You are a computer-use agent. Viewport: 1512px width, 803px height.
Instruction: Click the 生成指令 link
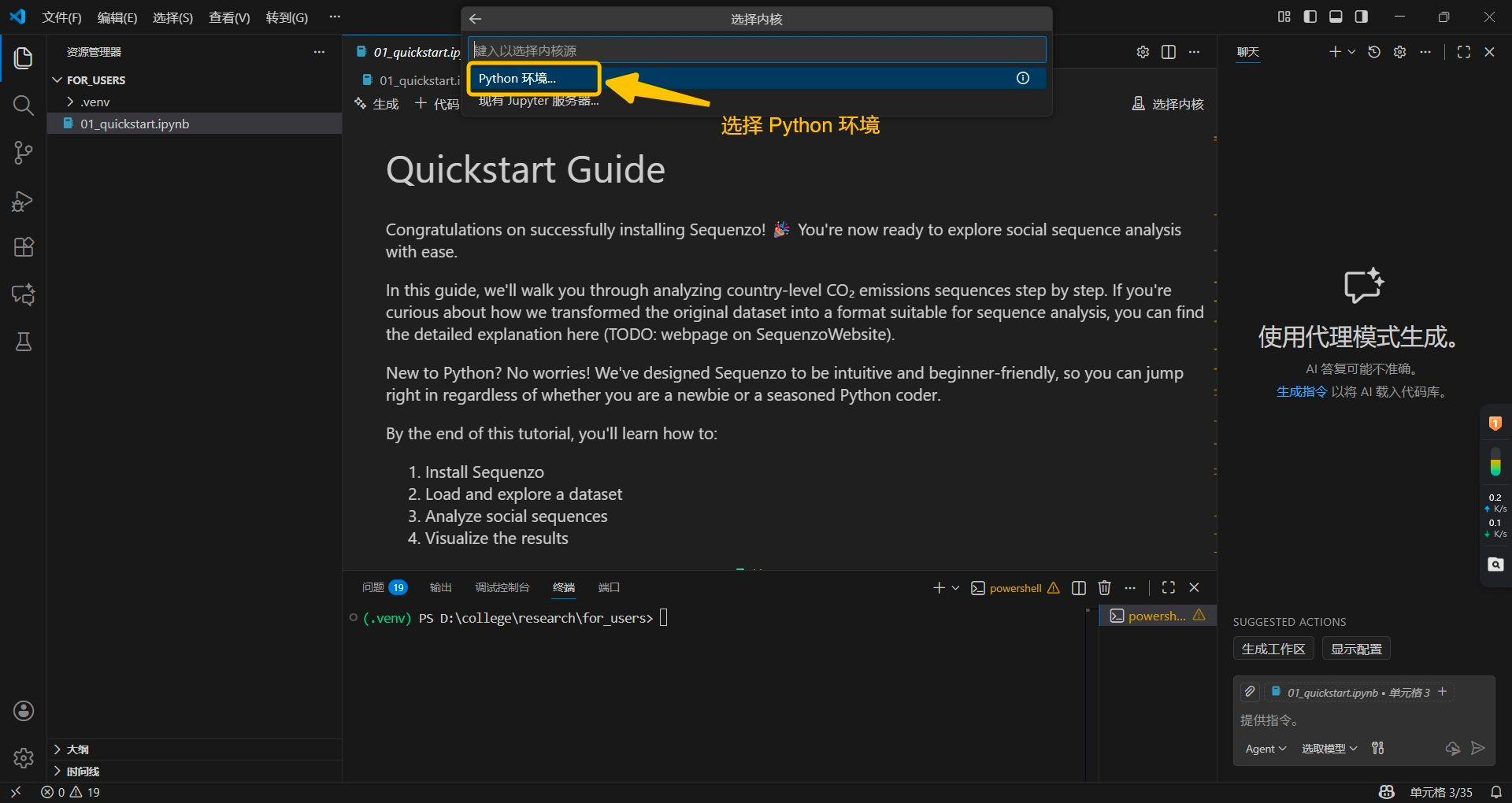tap(1301, 392)
